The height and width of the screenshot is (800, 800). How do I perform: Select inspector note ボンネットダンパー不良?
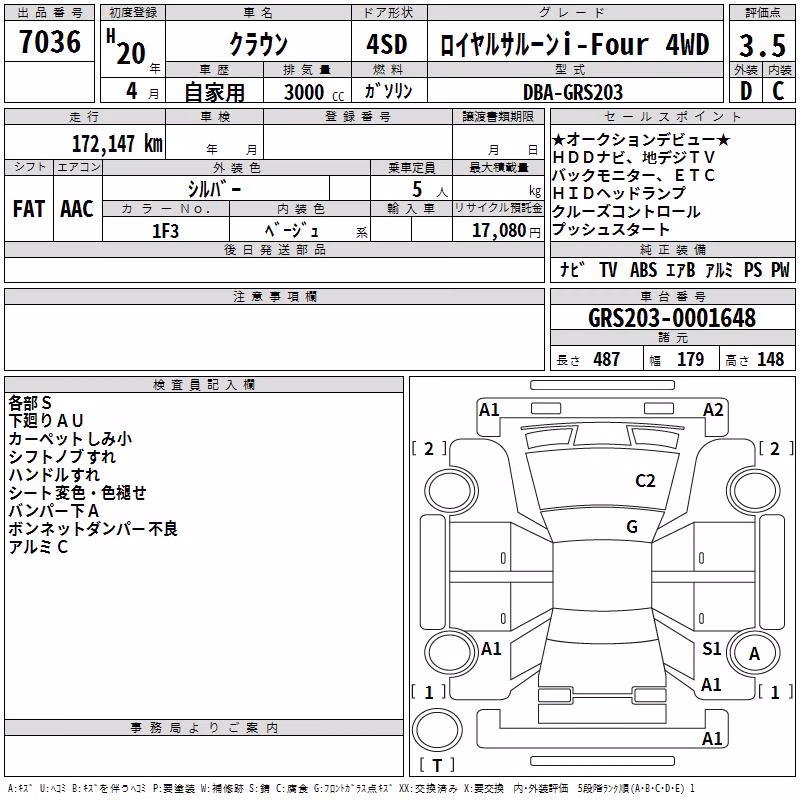pos(93,529)
